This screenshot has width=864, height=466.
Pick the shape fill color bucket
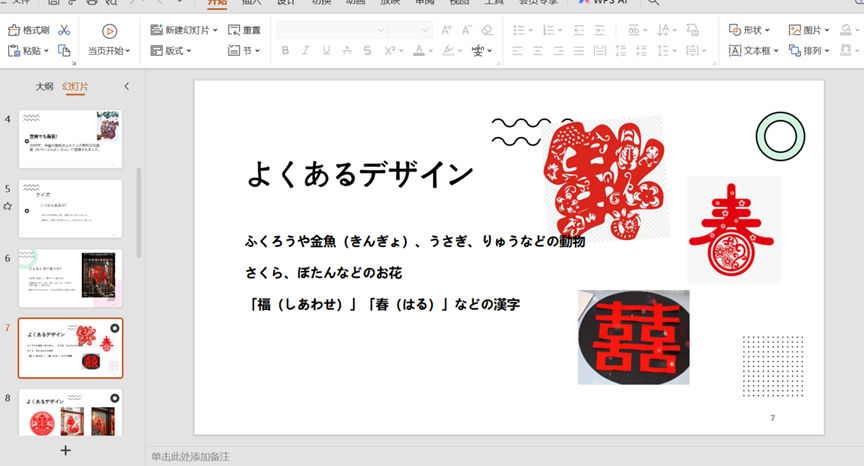[845, 30]
